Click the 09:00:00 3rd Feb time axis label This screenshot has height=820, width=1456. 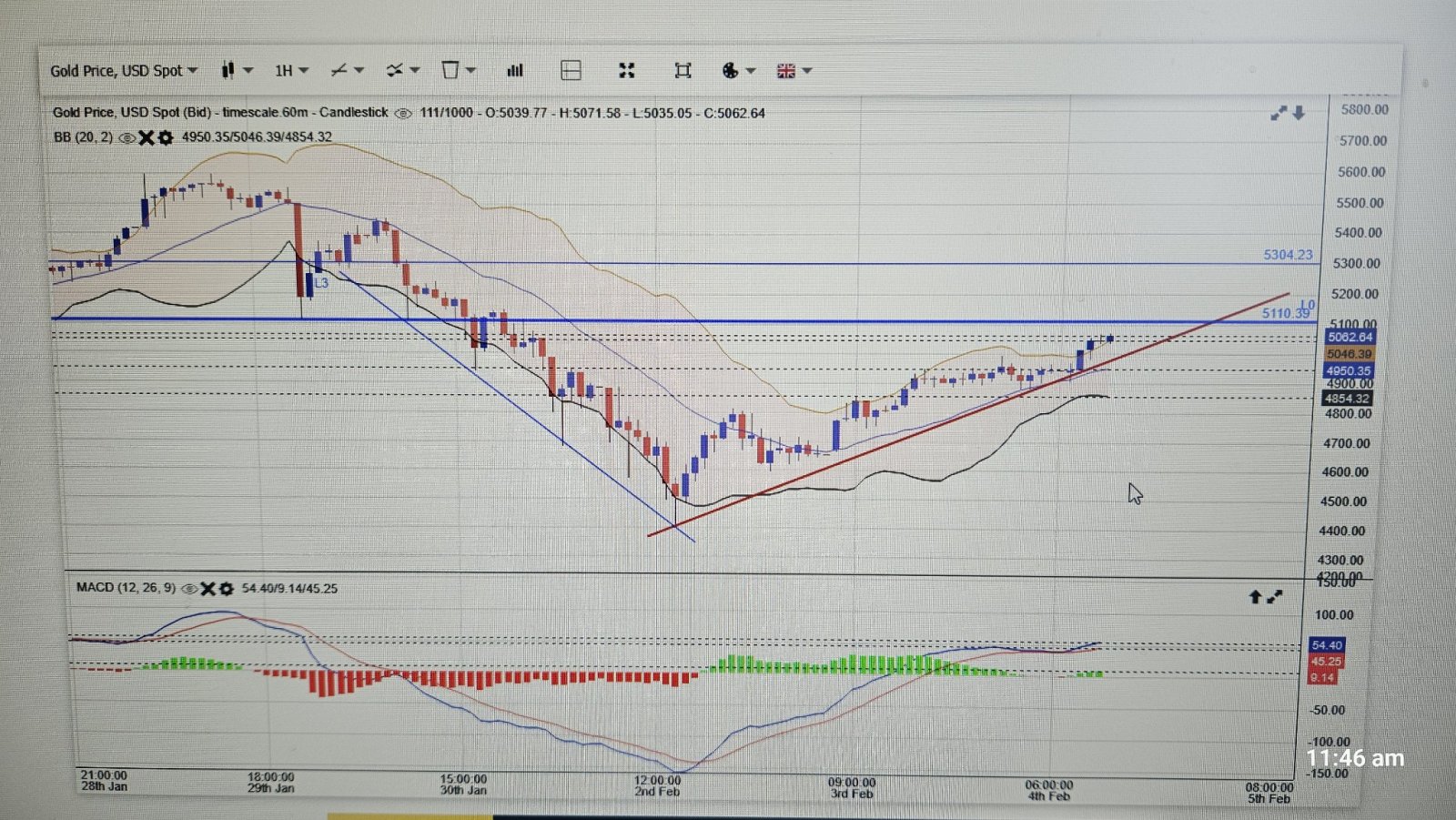[852, 788]
